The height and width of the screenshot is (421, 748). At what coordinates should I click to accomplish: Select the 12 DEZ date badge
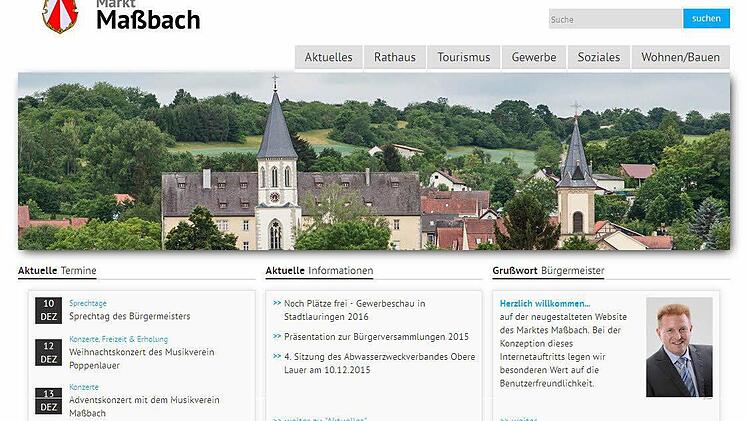(x=48, y=352)
